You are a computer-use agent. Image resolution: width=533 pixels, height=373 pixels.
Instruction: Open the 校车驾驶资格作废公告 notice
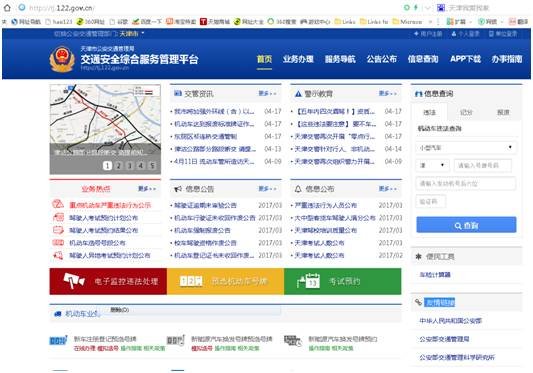205,243
